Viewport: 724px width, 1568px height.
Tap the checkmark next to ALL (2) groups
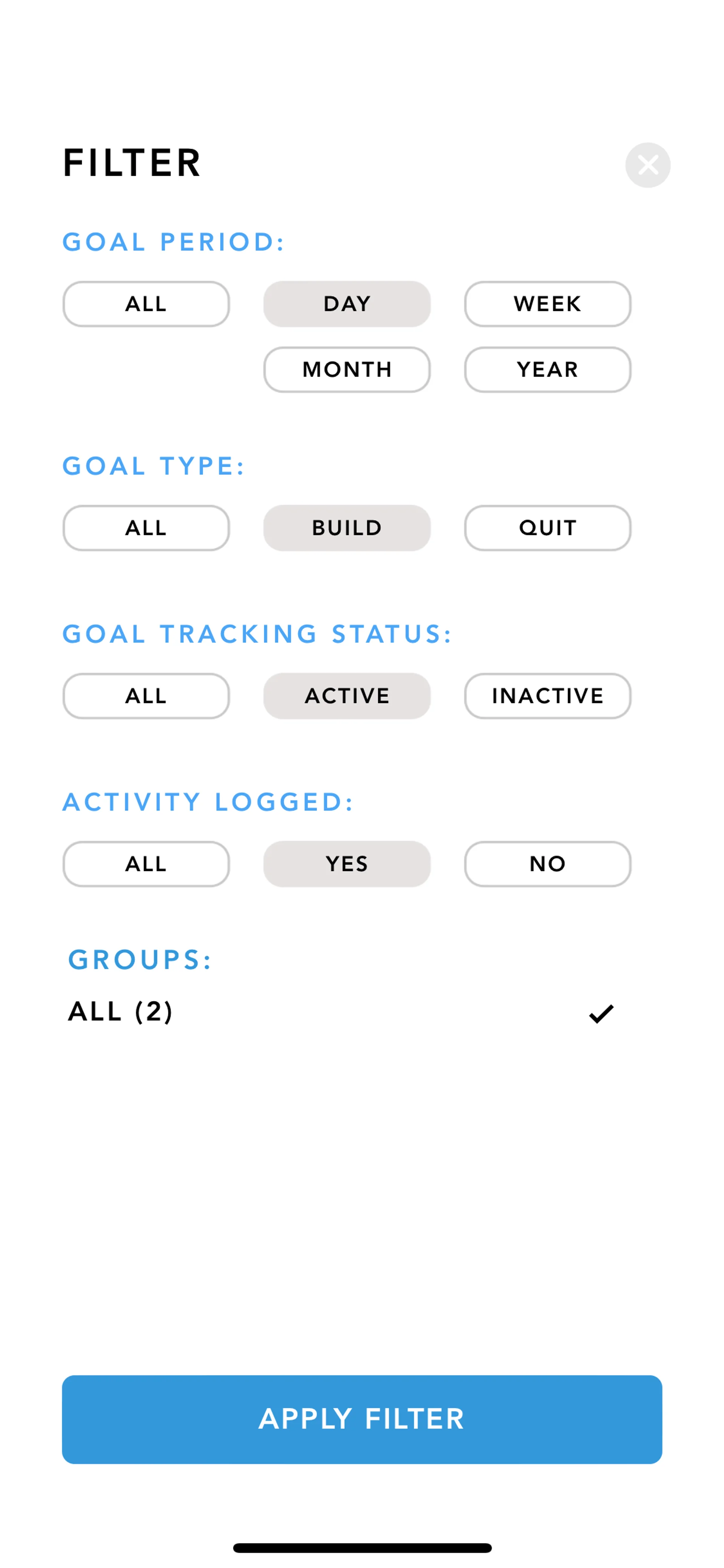tap(600, 1013)
